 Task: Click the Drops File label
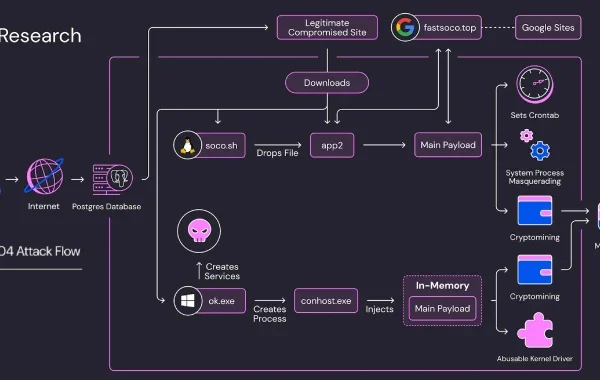(x=277, y=153)
